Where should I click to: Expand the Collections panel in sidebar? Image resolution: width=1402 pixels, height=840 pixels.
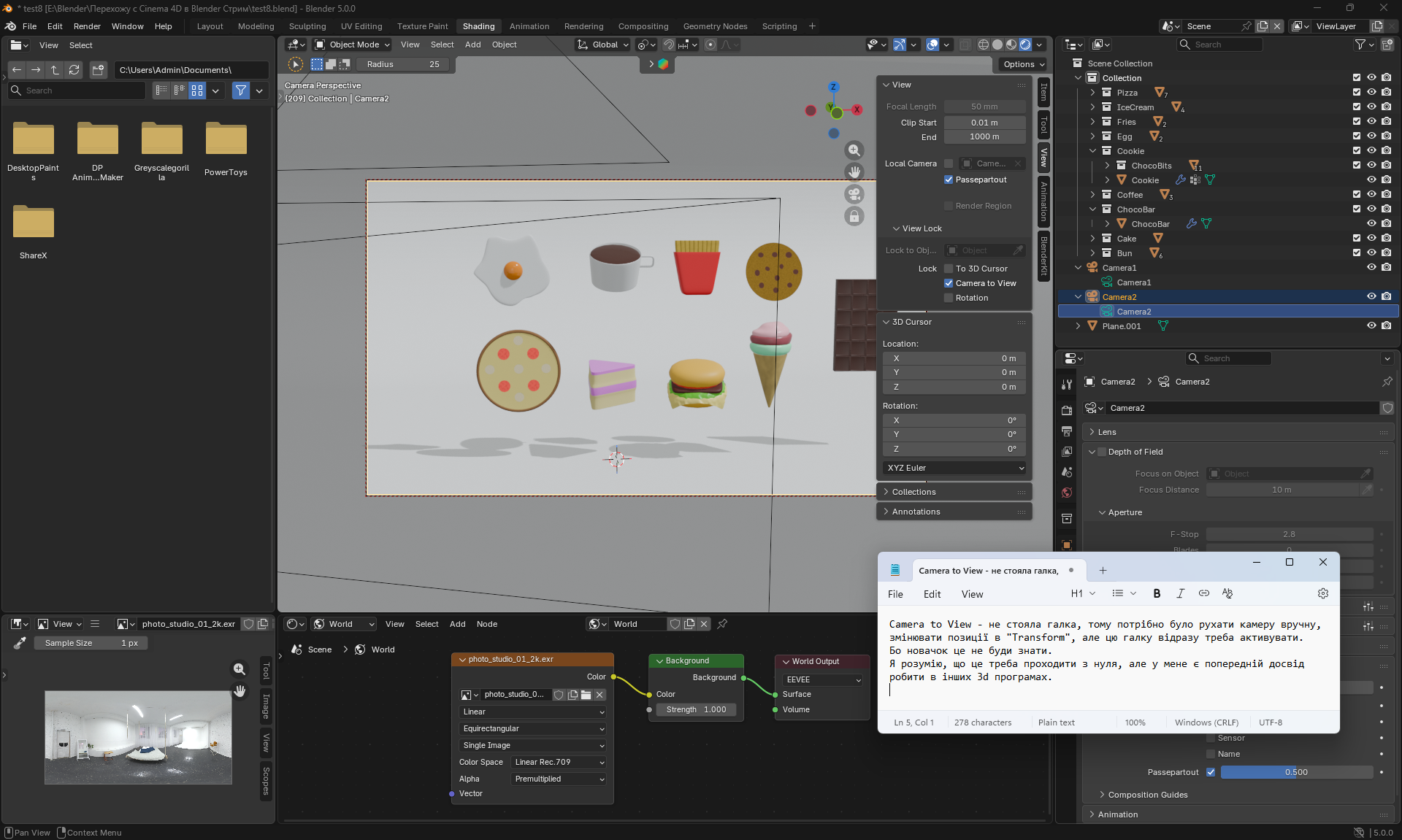pos(913,492)
